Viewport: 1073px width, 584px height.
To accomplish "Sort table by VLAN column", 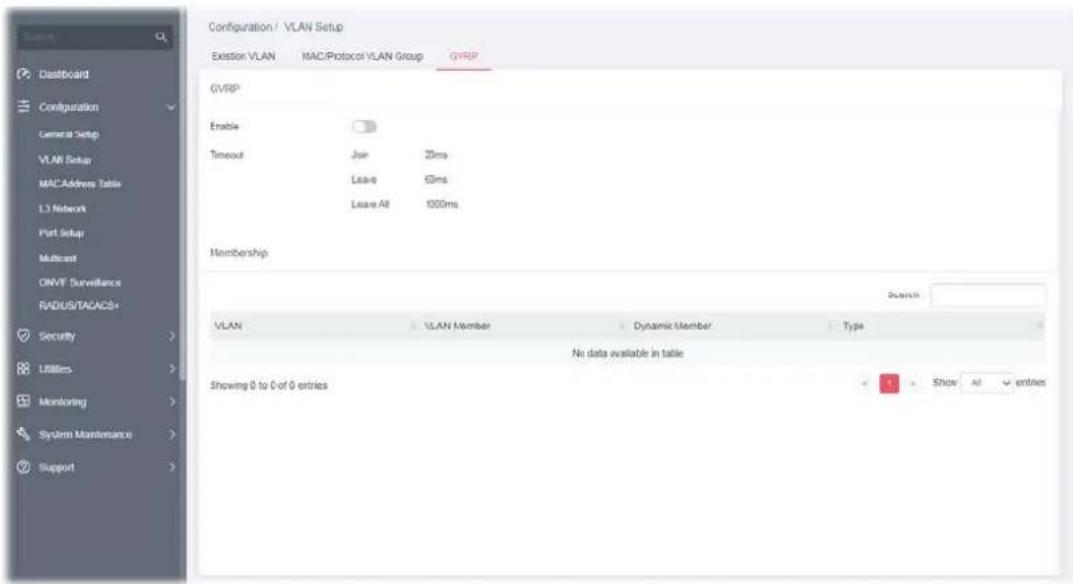I will (x=313, y=326).
